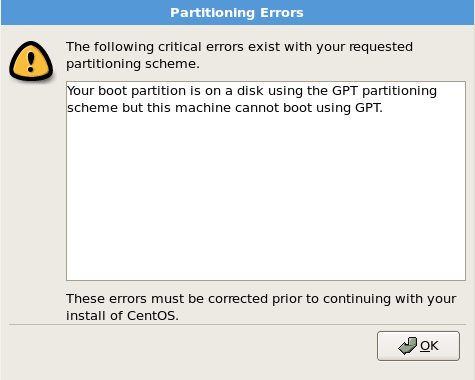Click inside the white error details box
The image size is (475, 380).
pos(266,181)
